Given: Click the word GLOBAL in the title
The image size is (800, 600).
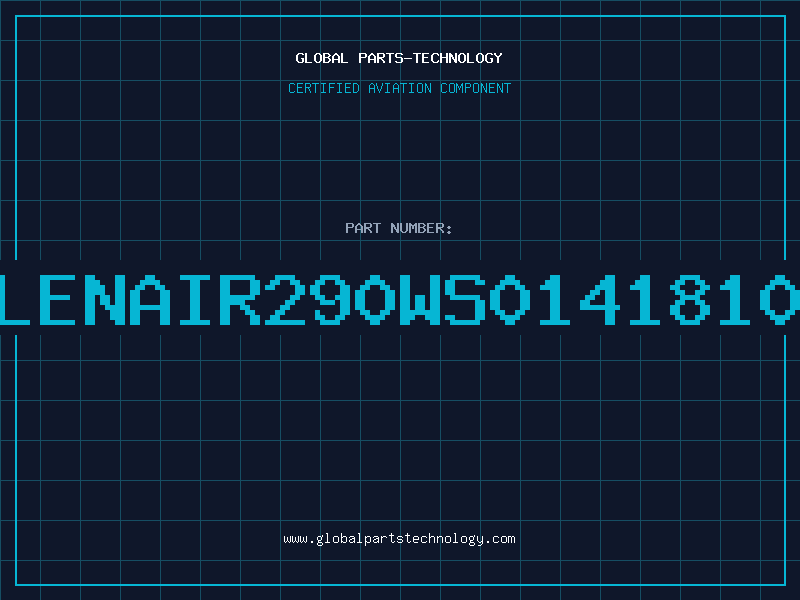Looking at the screenshot, I should click(x=321, y=58).
